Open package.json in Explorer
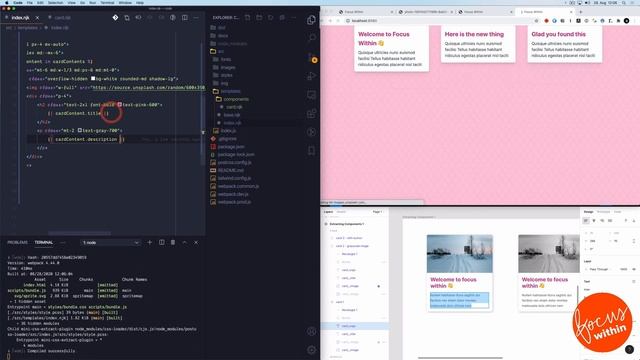This screenshot has height=360, width=640. click(231, 147)
